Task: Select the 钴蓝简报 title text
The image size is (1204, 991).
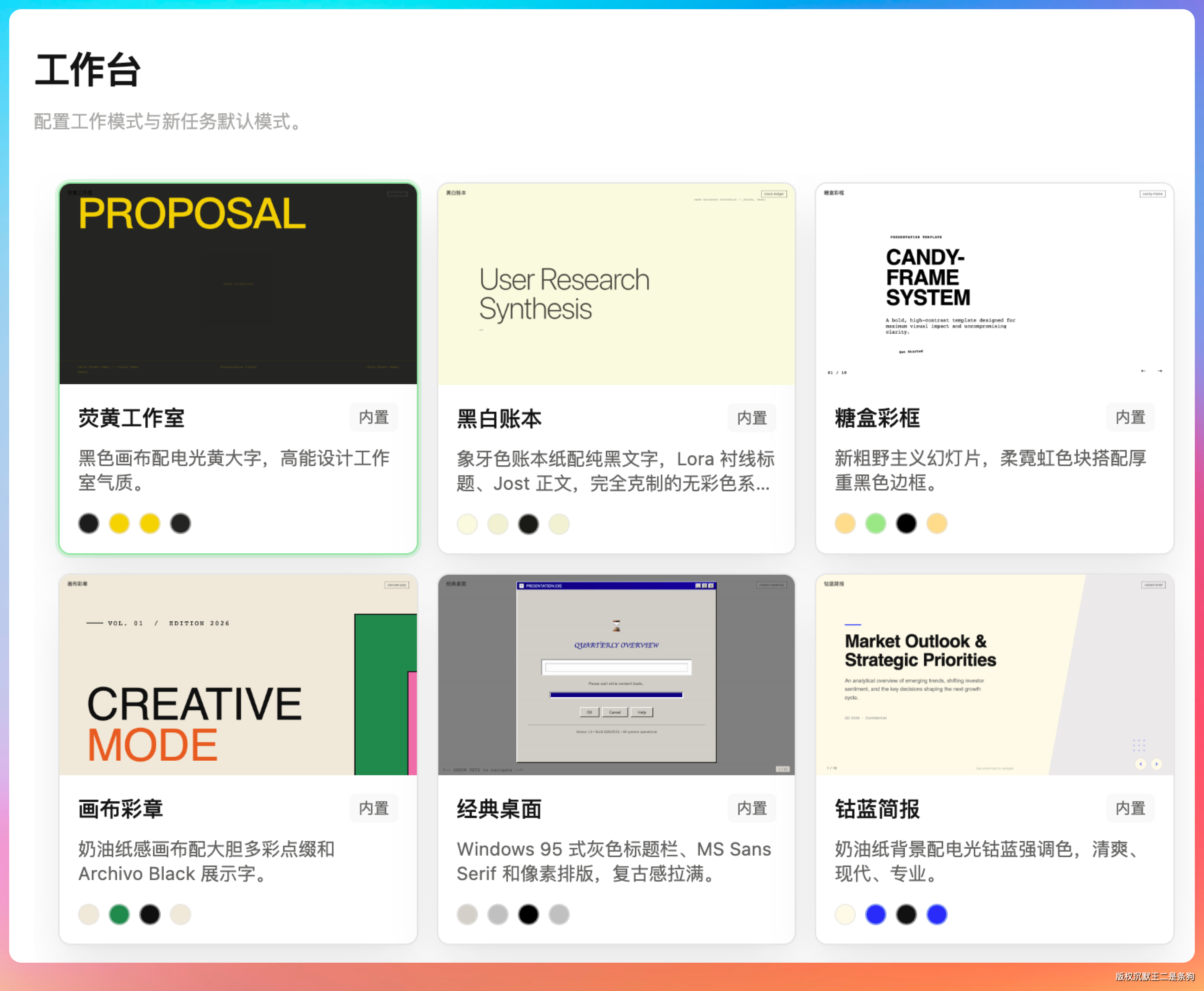Action: pos(878,809)
